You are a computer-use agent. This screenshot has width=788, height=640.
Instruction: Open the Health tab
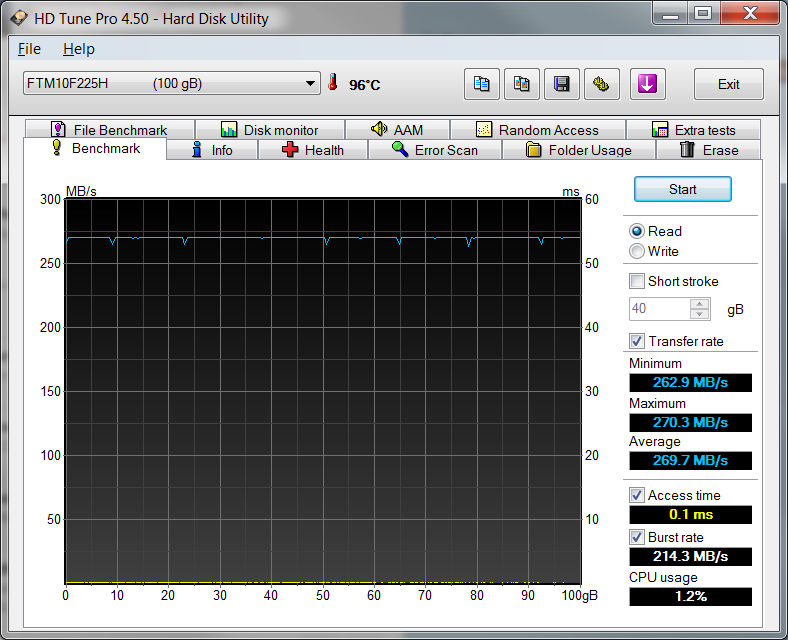[312, 150]
